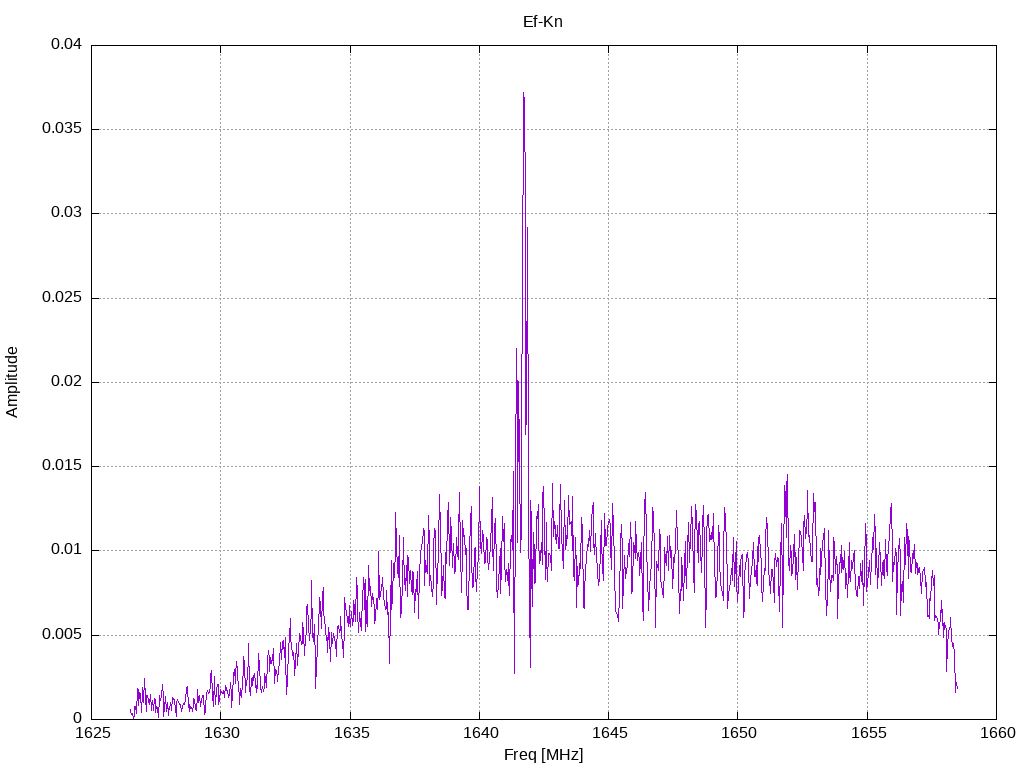Select the 0.02 y-axis tick label
1024x768 pixels.
click(66, 382)
